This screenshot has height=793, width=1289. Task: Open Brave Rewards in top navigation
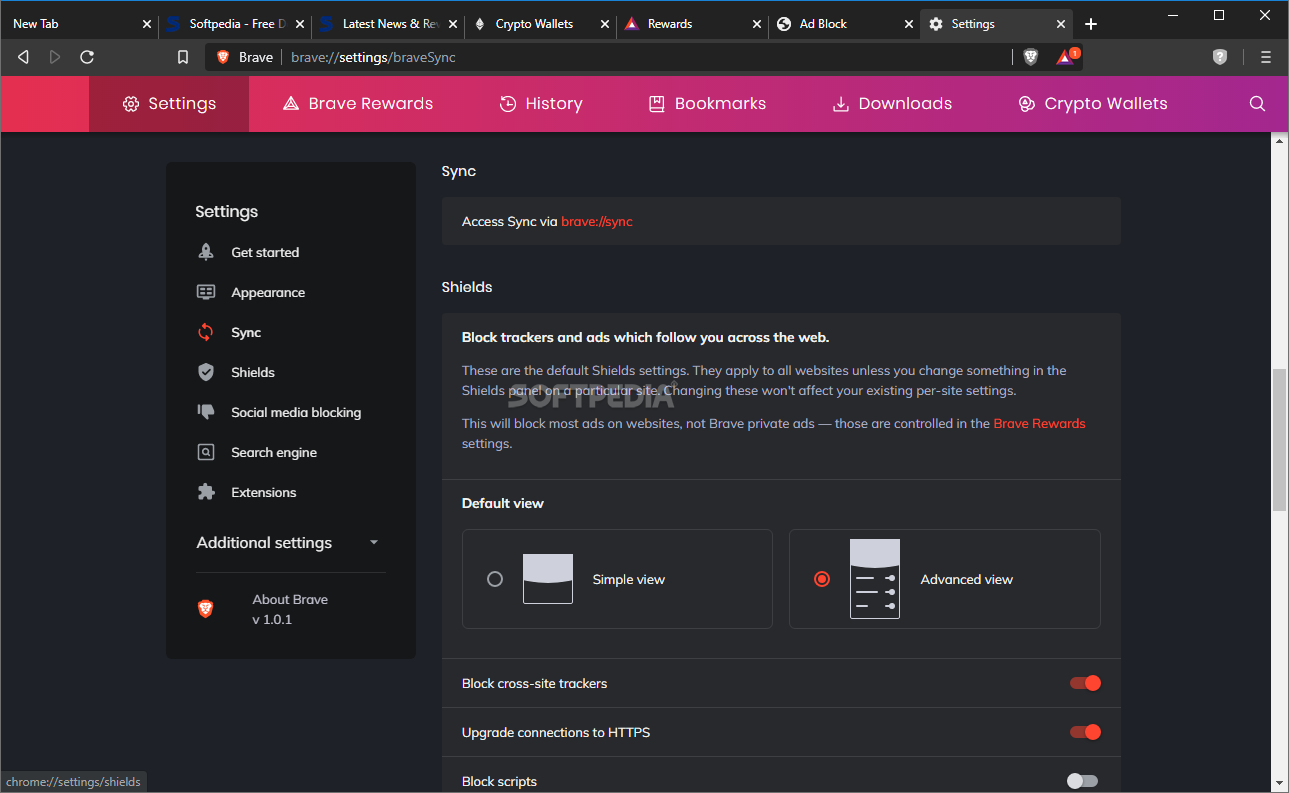point(358,103)
